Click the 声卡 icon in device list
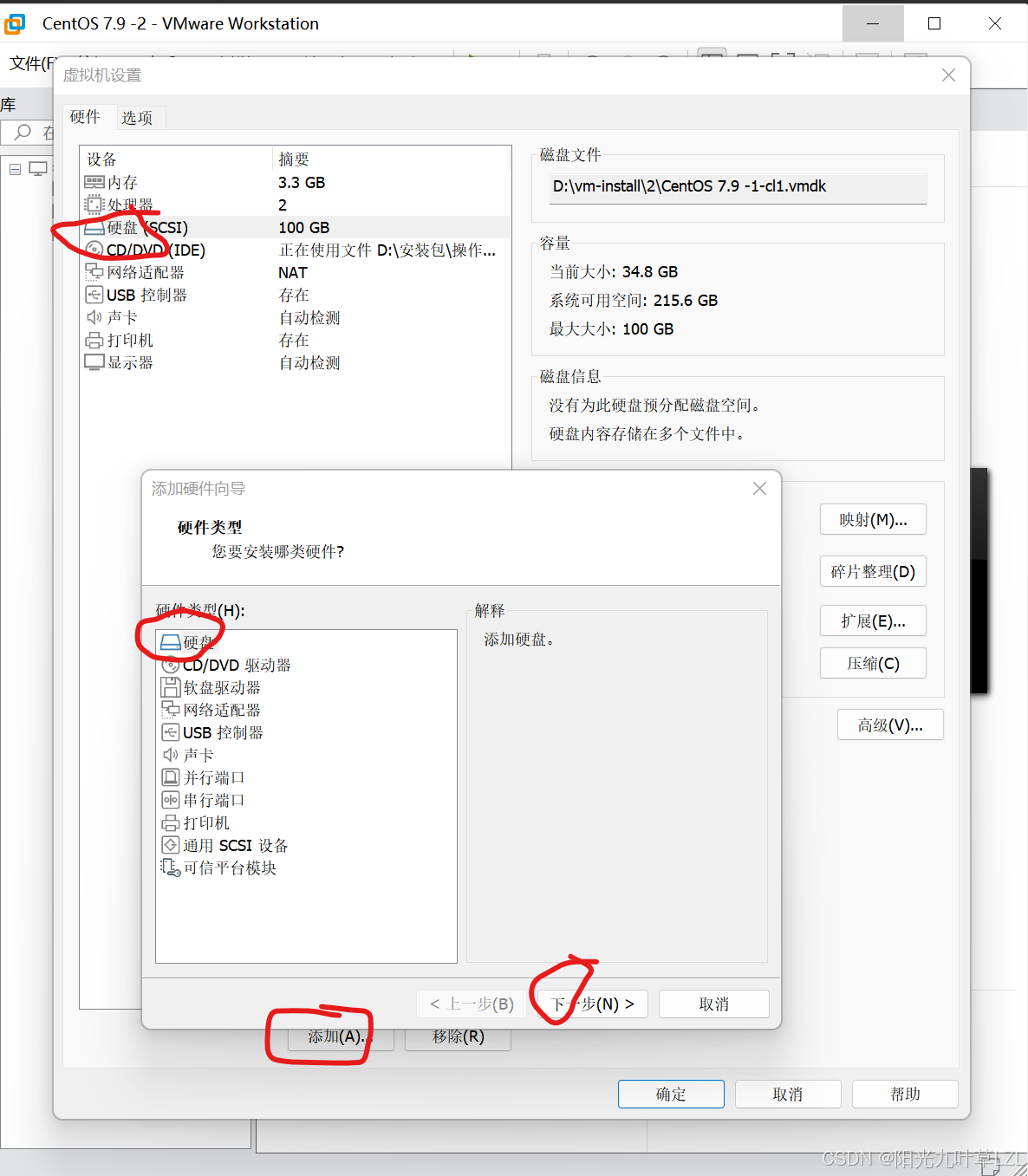The width and height of the screenshot is (1028, 1176). tap(94, 317)
